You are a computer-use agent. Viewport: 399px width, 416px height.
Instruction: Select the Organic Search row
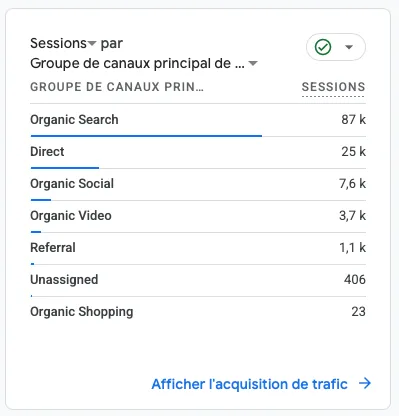198,120
